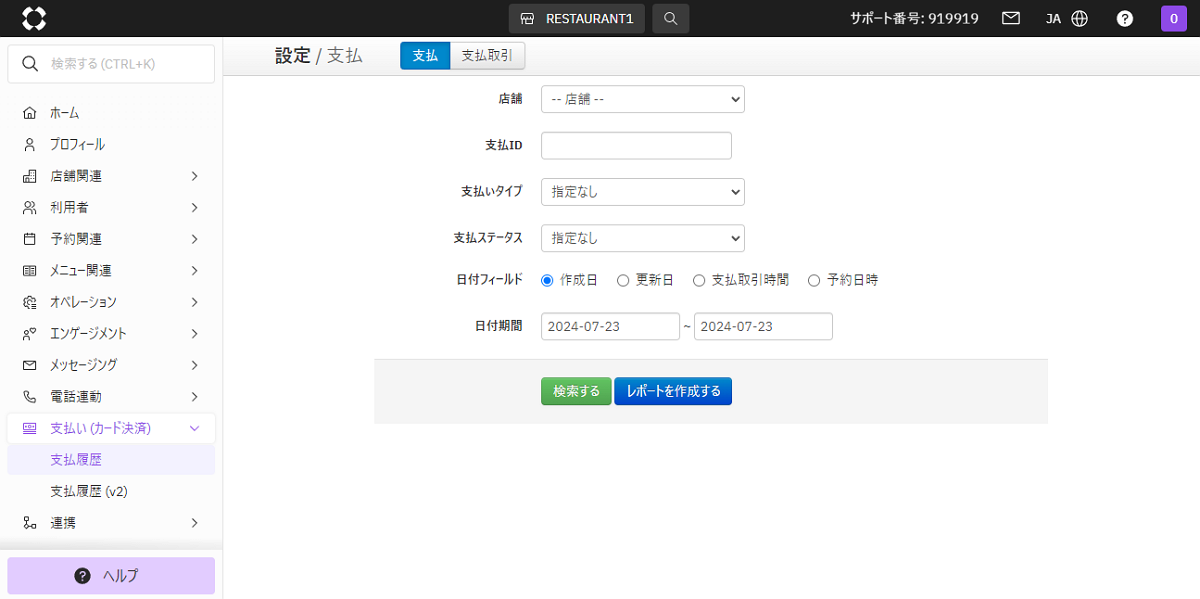Click the ヘルプ button at sidebar bottom
This screenshot has width=1200, height=599.
pyautogui.click(x=111, y=576)
